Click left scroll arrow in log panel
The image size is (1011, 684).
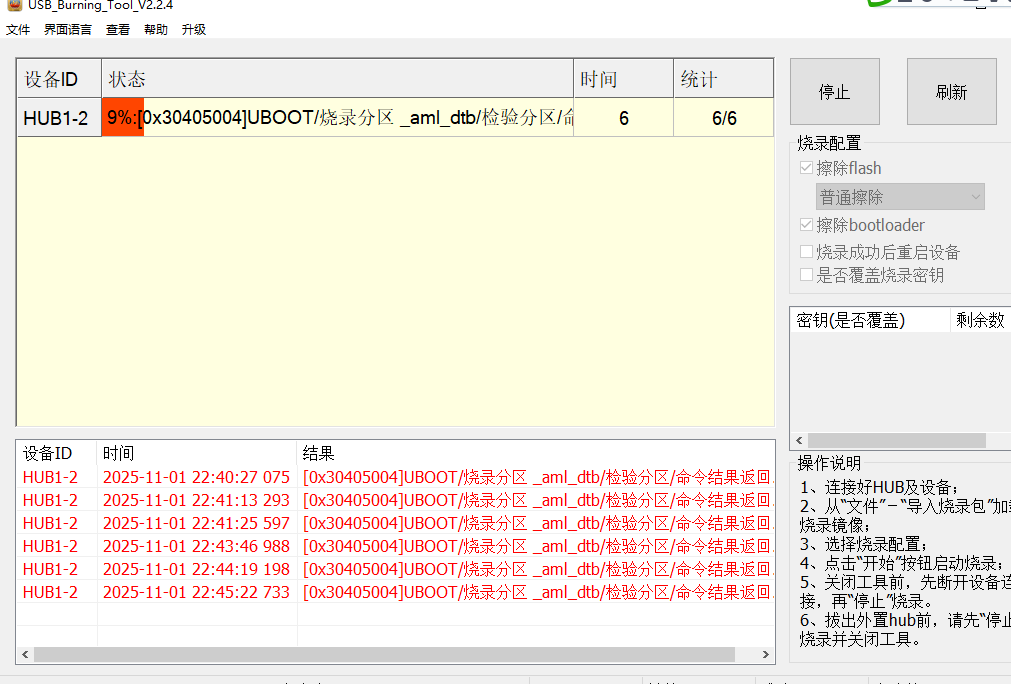point(24,655)
